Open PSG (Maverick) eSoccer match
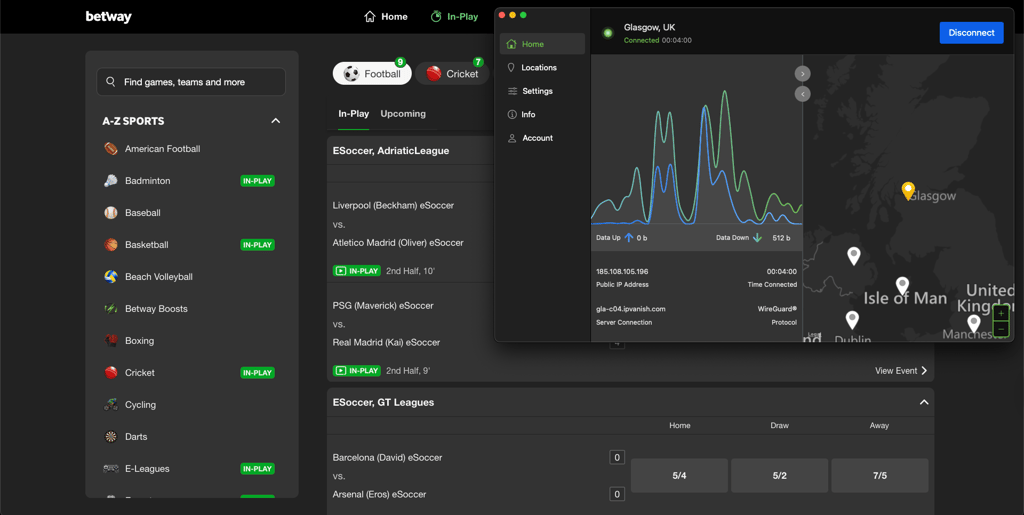 point(383,305)
